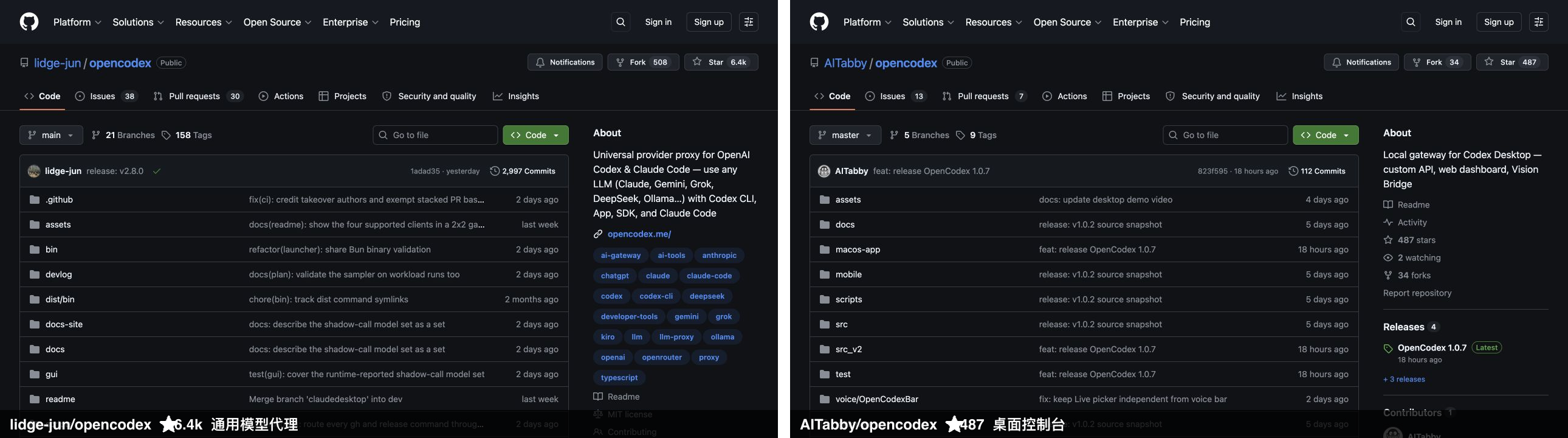The image size is (1568, 438).
Task: Click link icon beside opencodex.me
Action: 598,235
